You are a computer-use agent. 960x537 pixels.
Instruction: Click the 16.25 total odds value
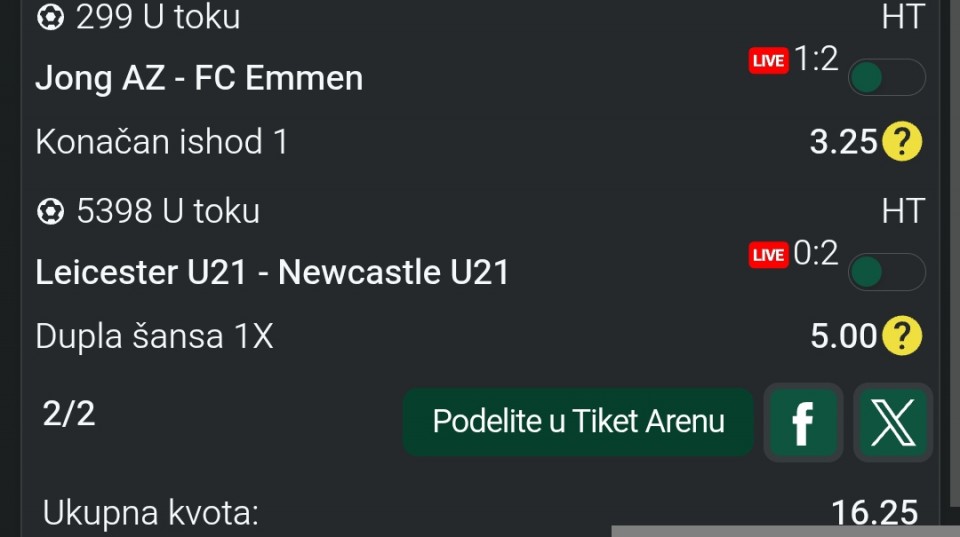point(874,513)
